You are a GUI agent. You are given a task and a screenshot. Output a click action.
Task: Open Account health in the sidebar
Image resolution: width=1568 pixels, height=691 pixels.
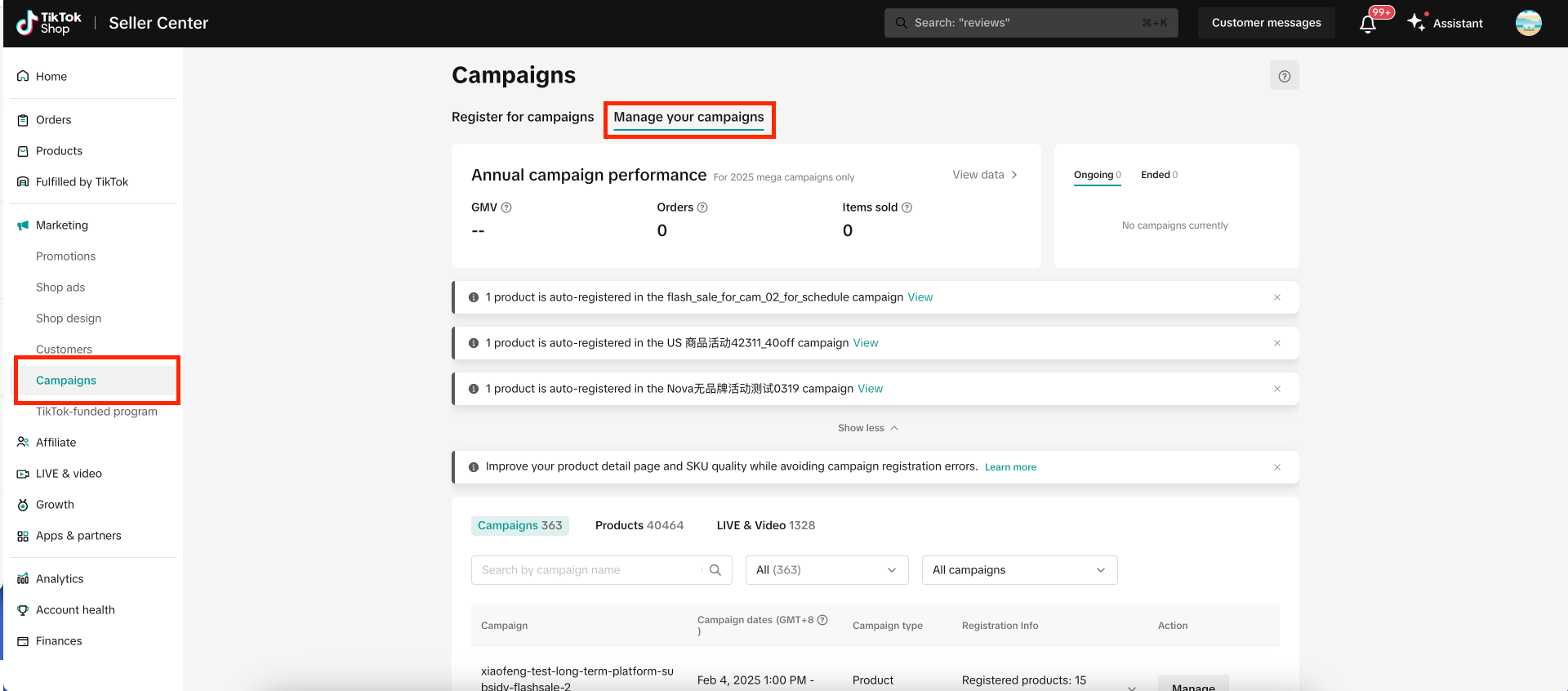click(75, 610)
